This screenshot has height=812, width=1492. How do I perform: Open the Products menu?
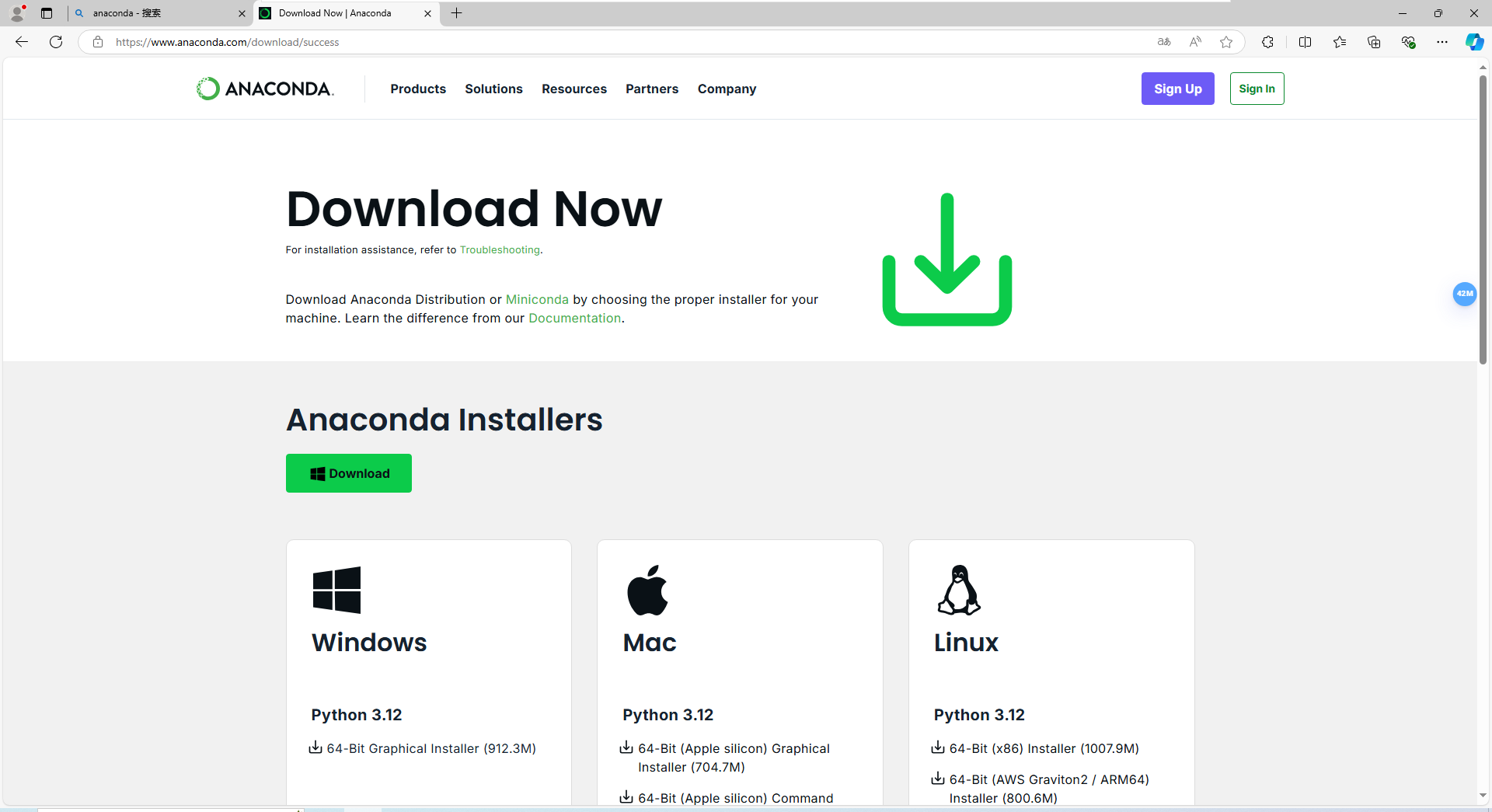tap(418, 89)
